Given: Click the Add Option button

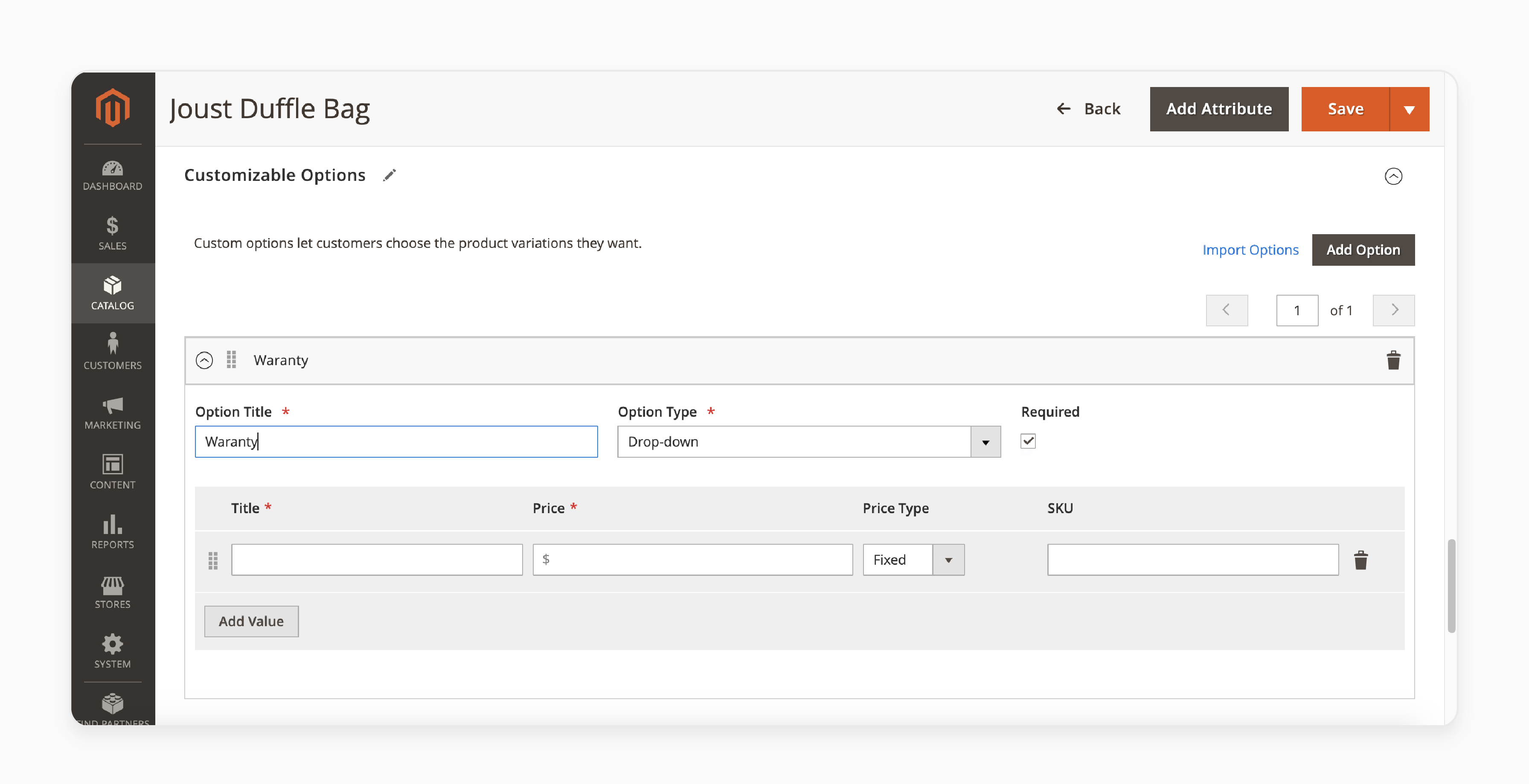Looking at the screenshot, I should point(1363,250).
